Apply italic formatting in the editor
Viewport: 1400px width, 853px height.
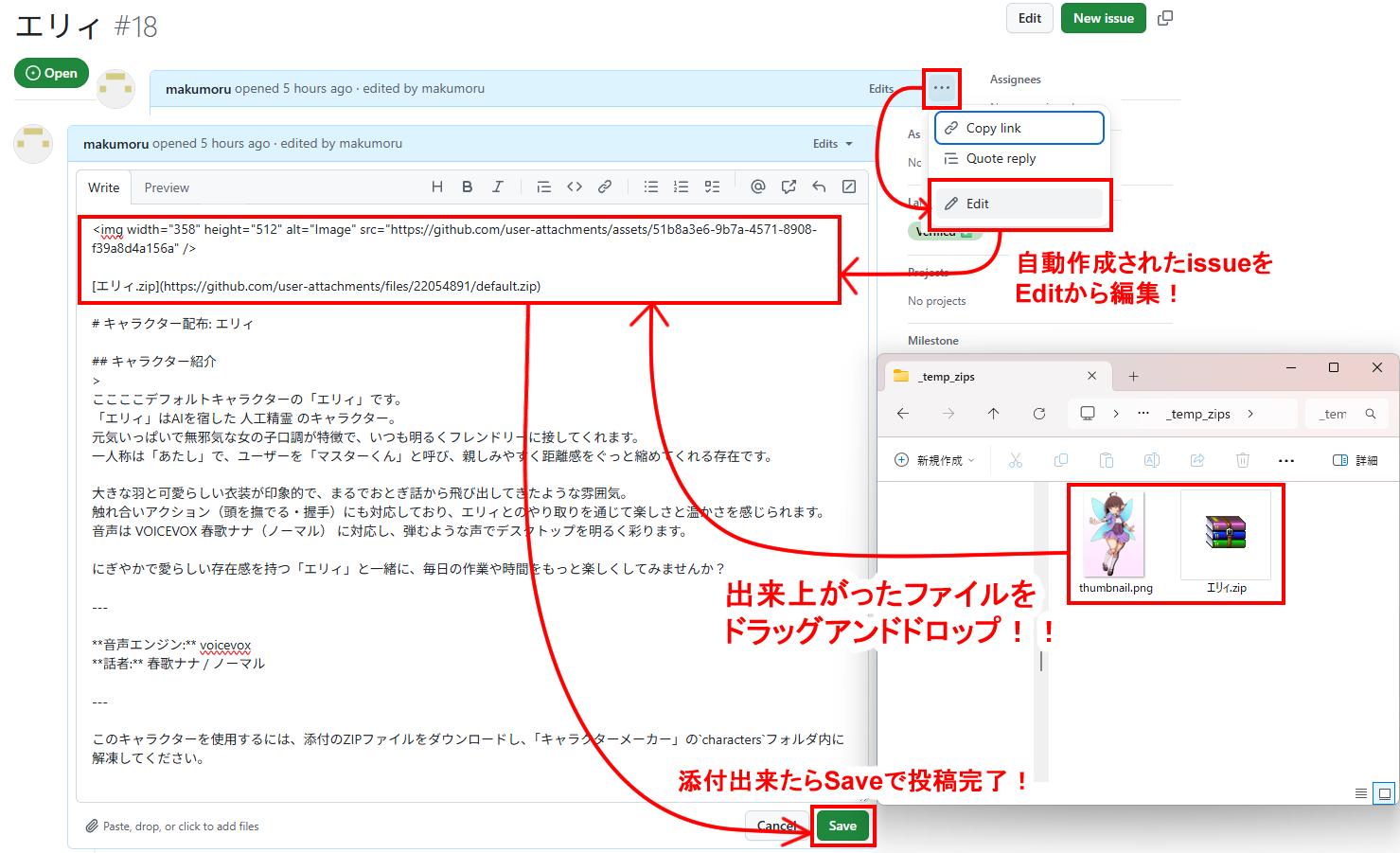pyautogui.click(x=497, y=187)
